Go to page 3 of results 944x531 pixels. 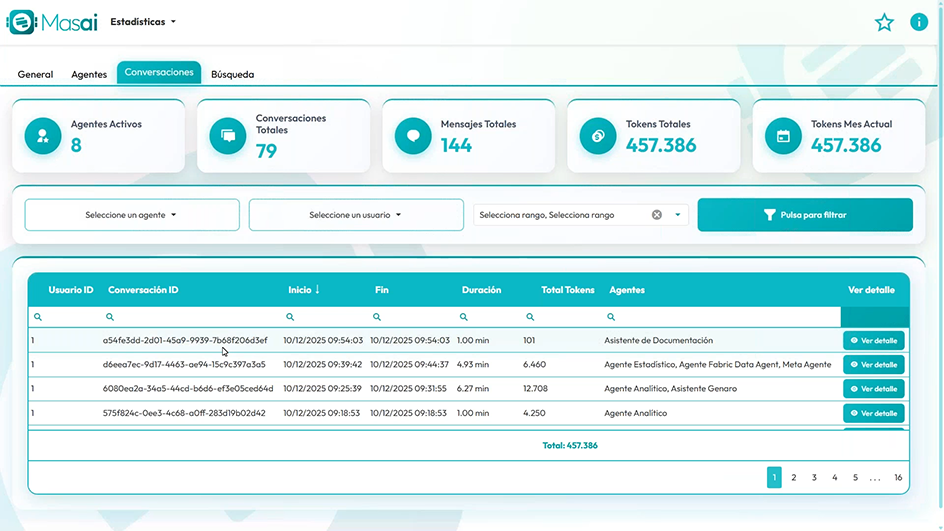click(x=814, y=478)
